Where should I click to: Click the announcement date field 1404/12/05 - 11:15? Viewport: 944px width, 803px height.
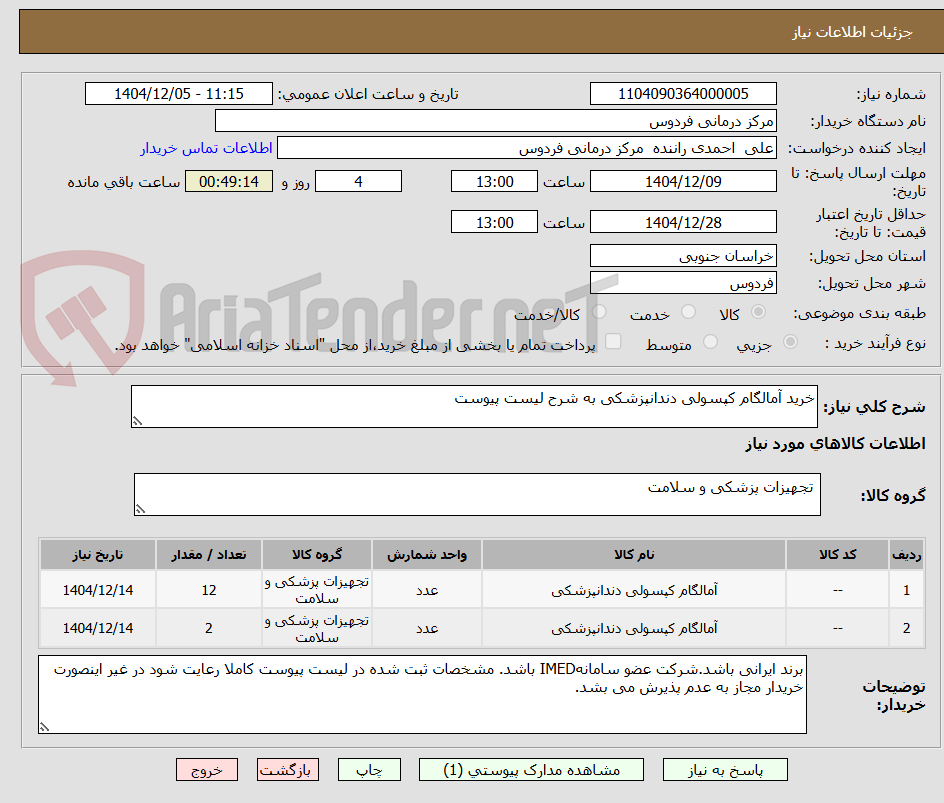pyautogui.click(x=179, y=94)
